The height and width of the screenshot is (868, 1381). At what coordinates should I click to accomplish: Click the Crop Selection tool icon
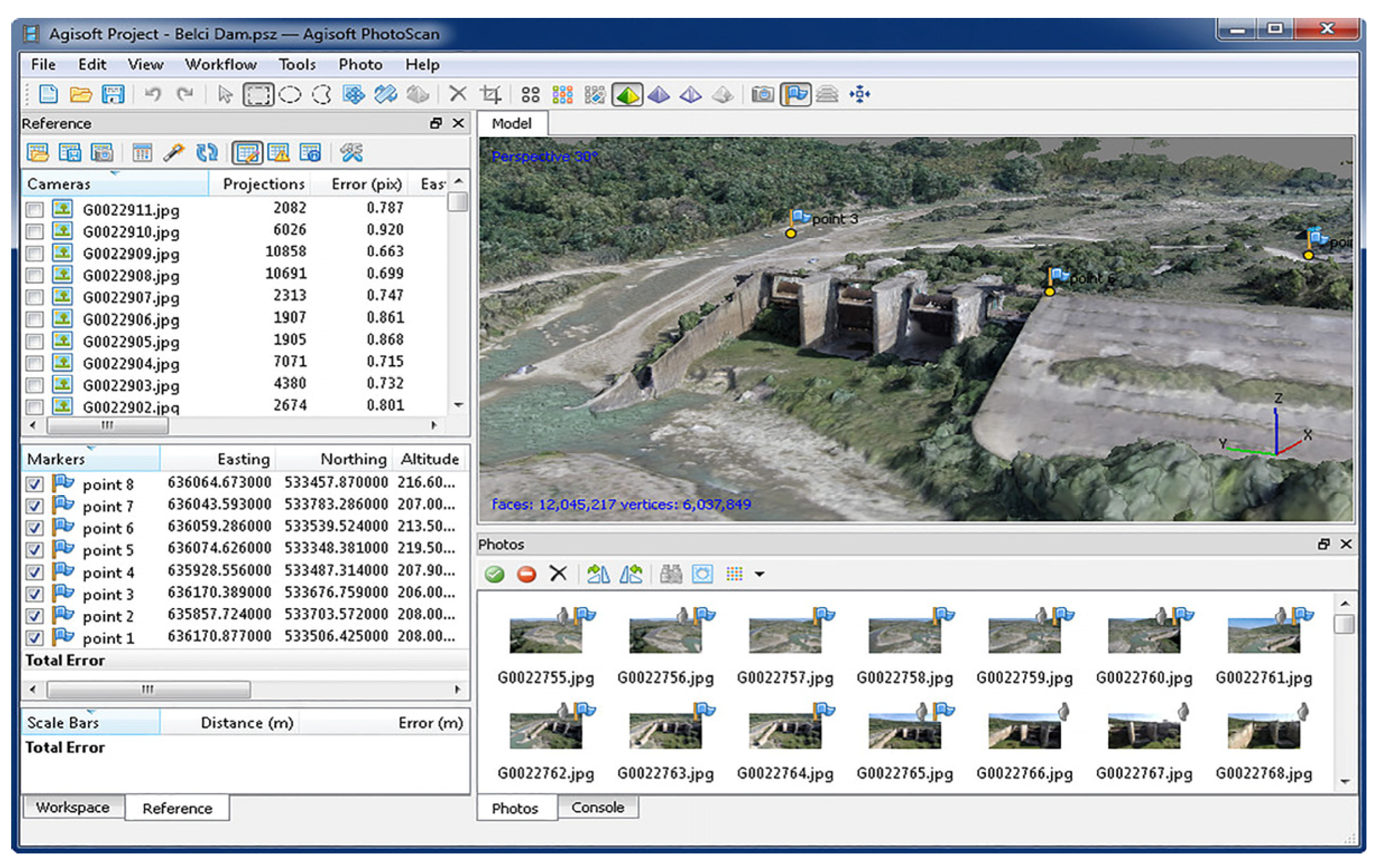(490, 94)
